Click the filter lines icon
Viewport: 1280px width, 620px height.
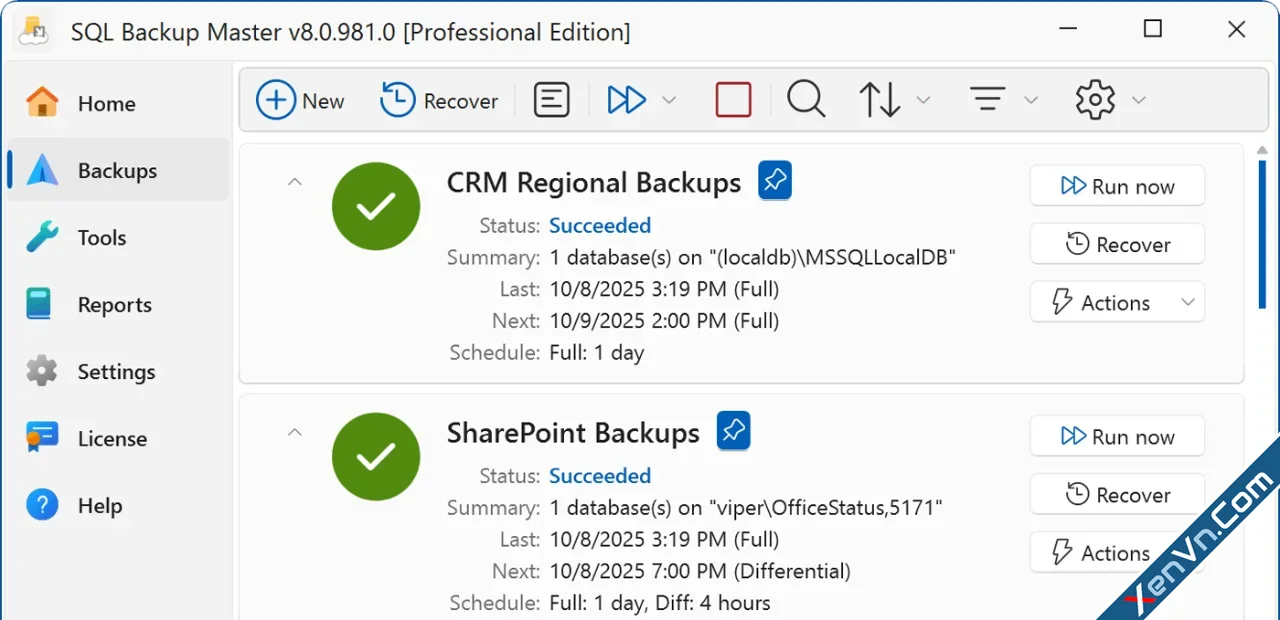987,100
